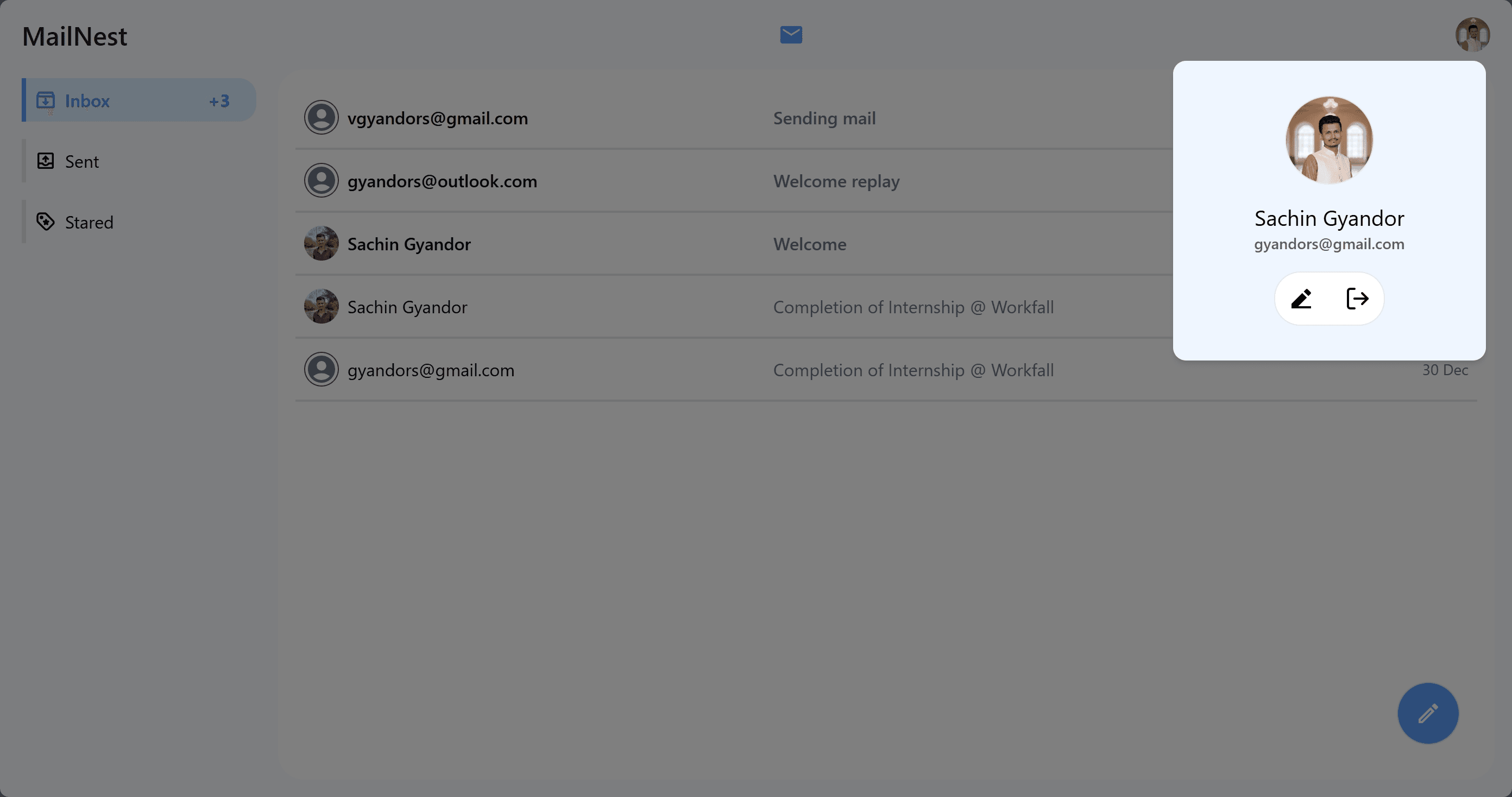Click the sender avatar next to vgyandors@gmail.com
The image size is (1512, 797).
pyautogui.click(x=322, y=117)
